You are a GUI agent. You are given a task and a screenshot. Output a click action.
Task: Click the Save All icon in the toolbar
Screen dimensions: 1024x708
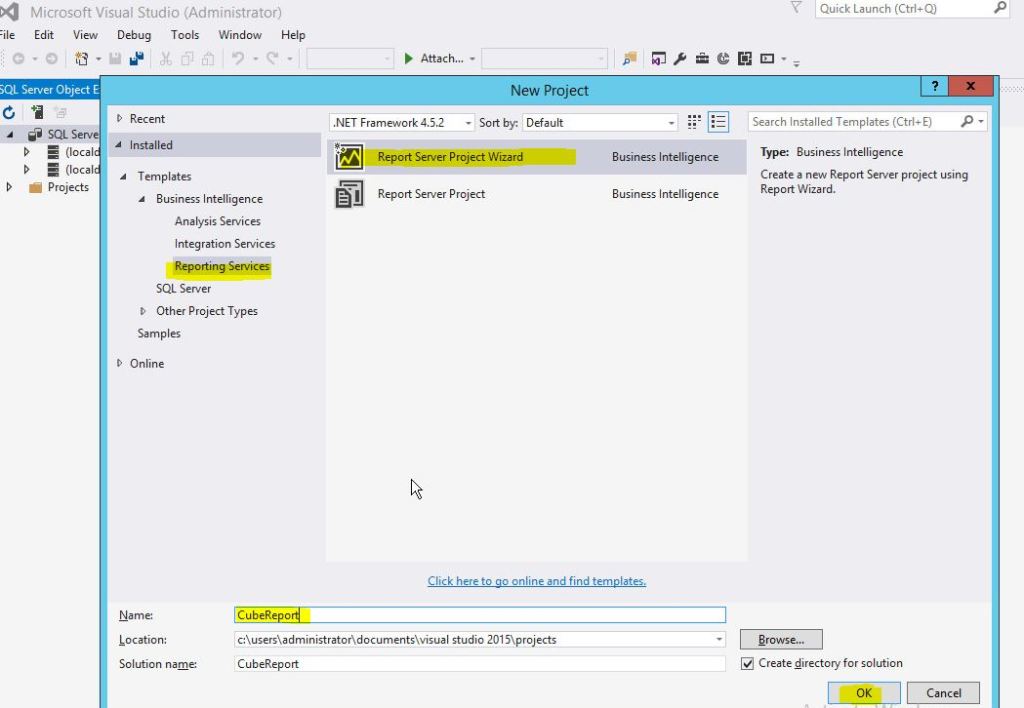[x=137, y=58]
